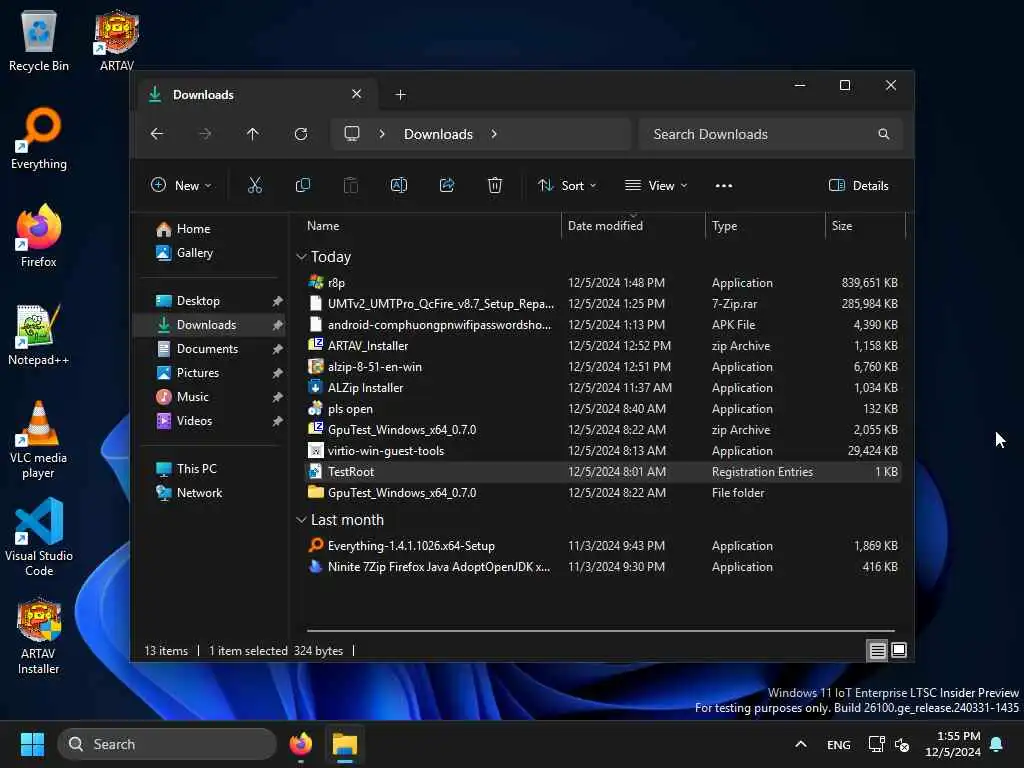This screenshot has width=1024, height=768.
Task: Select the GpuTest_Windows_x64_0.7.0 file folder
Action: [x=603, y=492]
